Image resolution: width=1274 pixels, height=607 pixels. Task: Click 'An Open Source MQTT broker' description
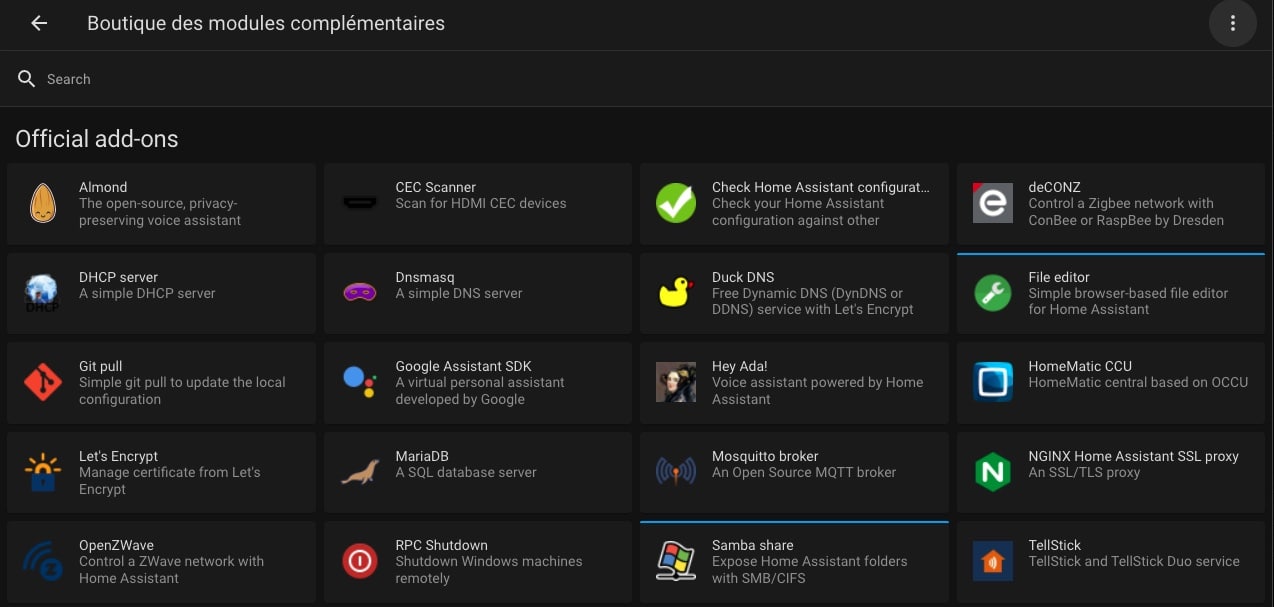pos(804,472)
